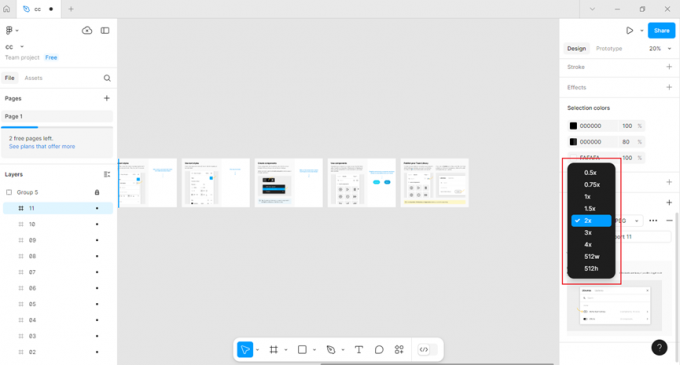Select the Frame tool in bottom toolbar
Image resolution: width=680 pixels, height=365 pixels.
274,349
